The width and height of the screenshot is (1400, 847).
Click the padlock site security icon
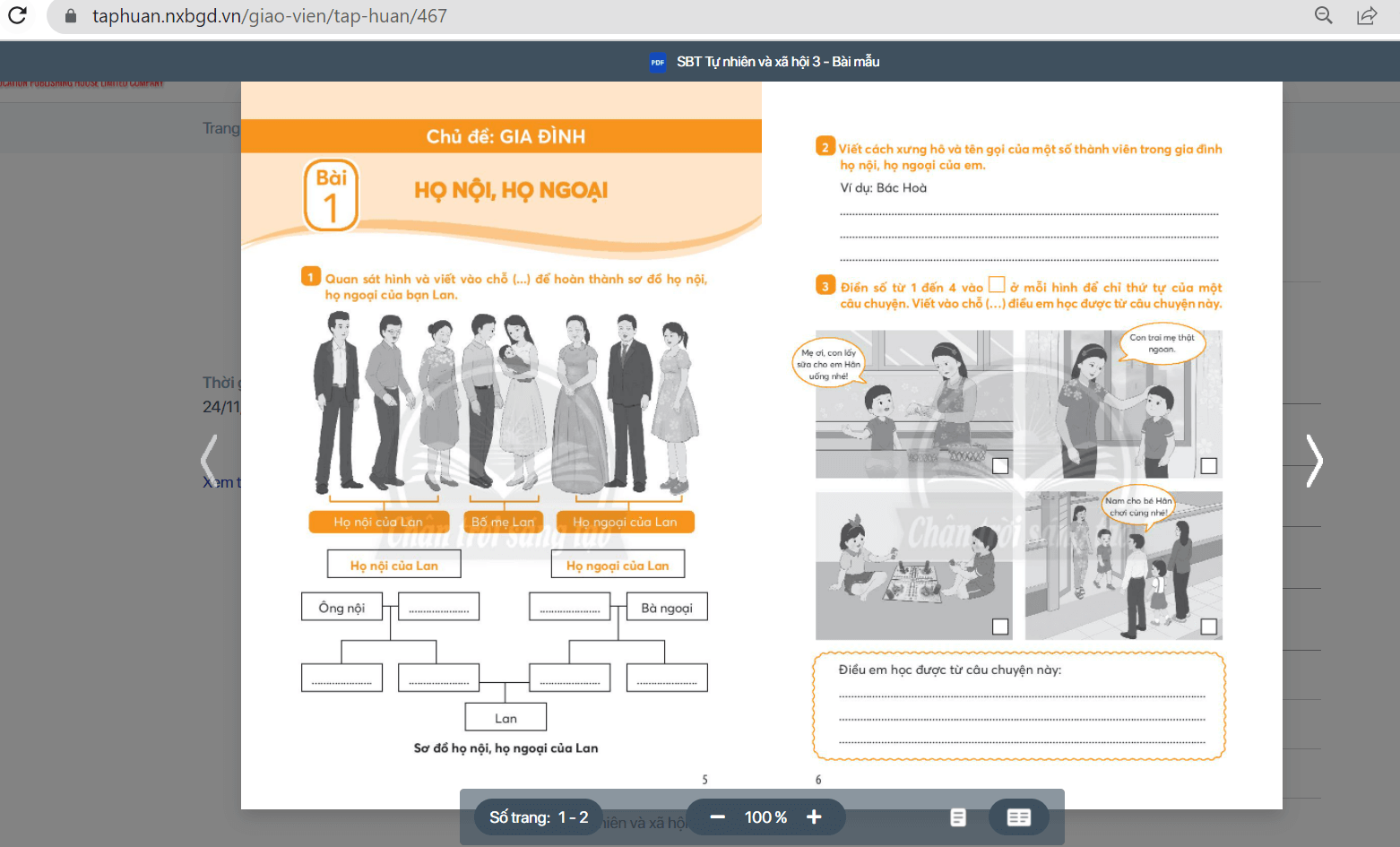point(71,16)
